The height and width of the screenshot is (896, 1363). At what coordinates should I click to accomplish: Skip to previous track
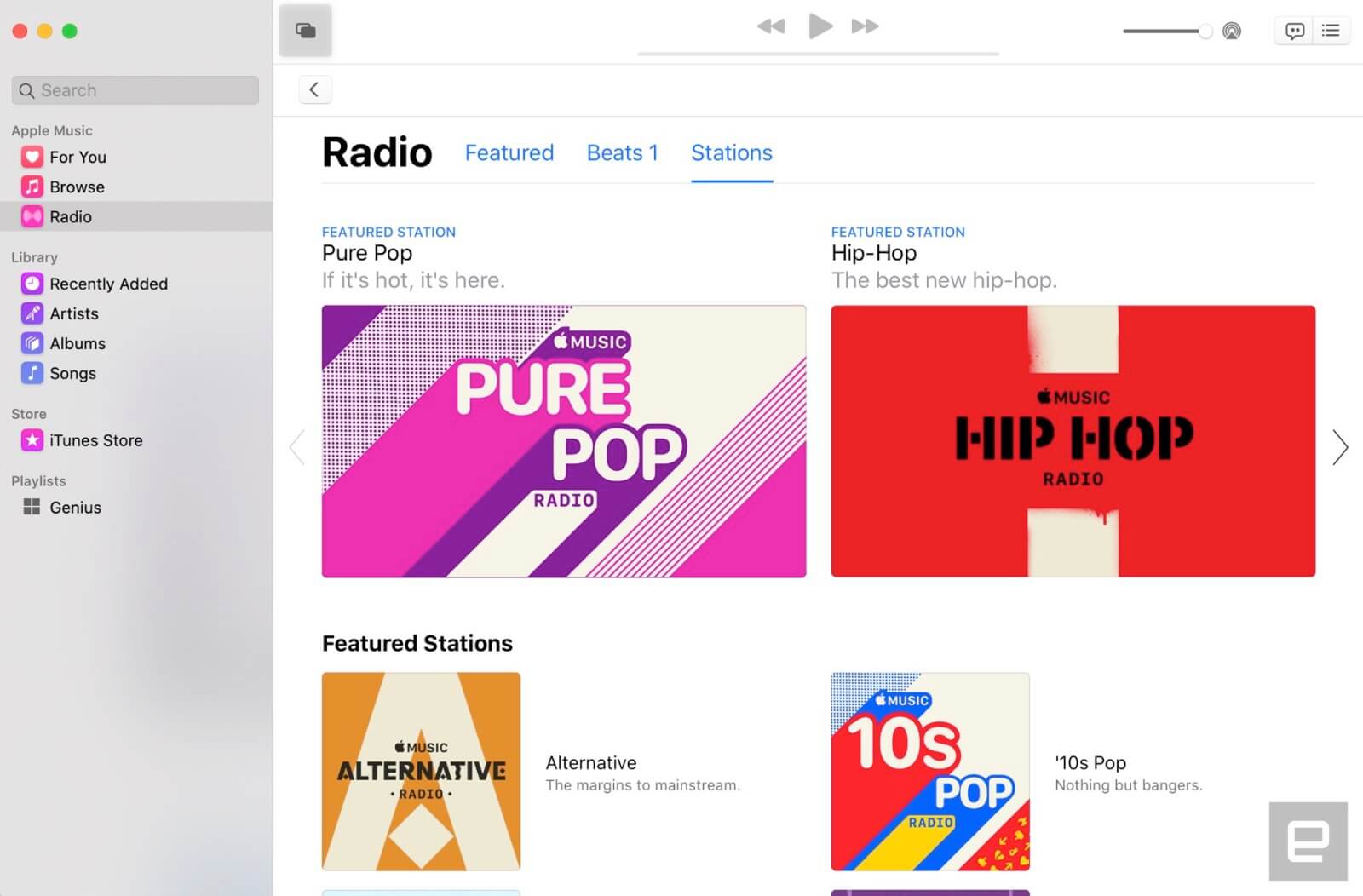tap(771, 26)
